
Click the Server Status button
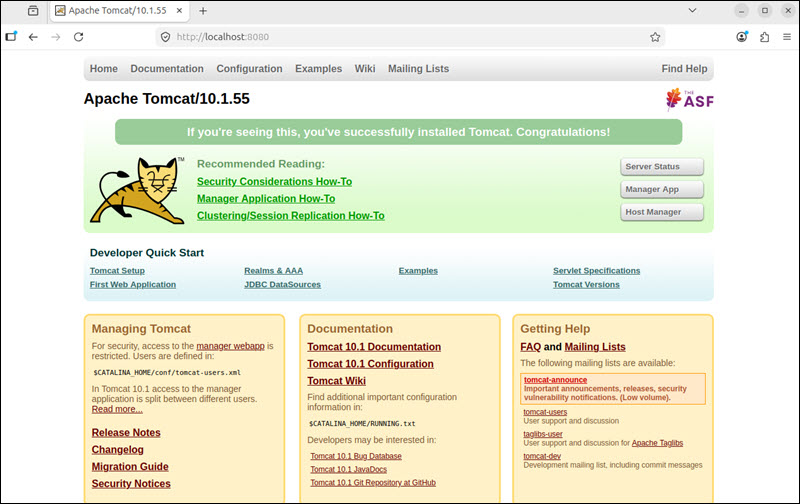click(662, 167)
